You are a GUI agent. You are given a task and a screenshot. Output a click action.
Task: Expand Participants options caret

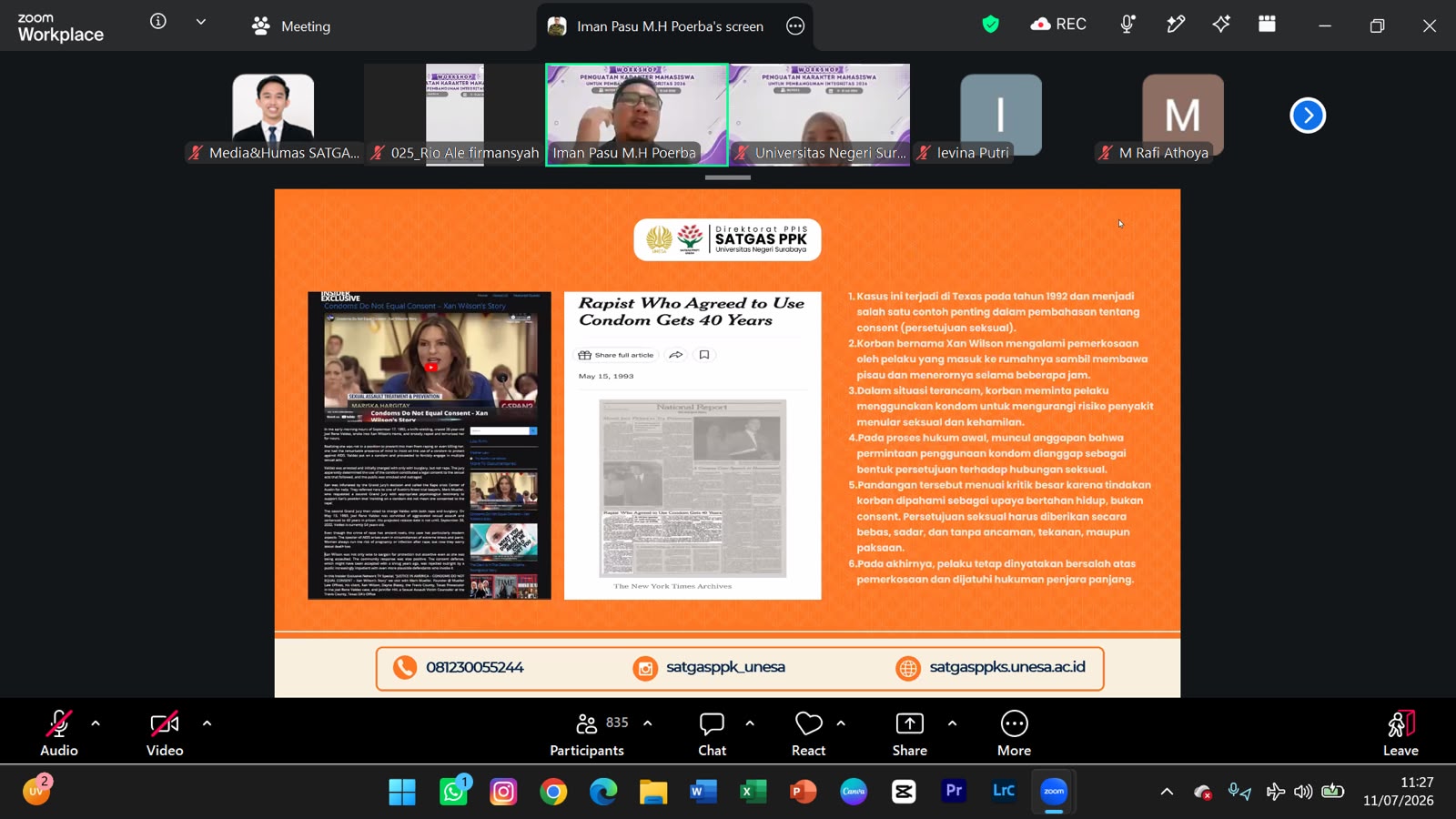click(x=648, y=724)
